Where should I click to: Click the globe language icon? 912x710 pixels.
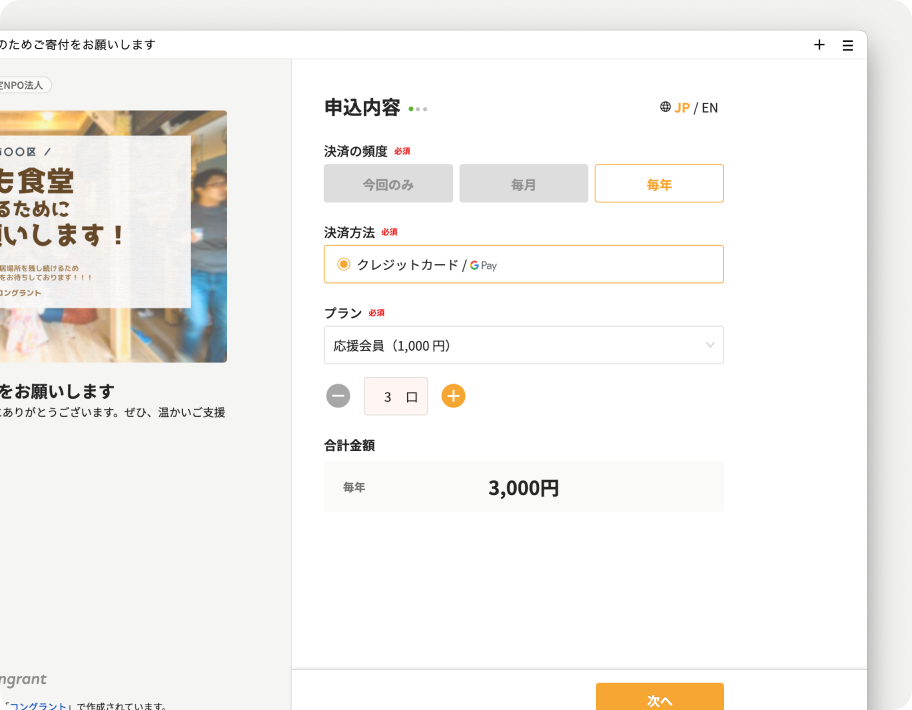coord(665,107)
